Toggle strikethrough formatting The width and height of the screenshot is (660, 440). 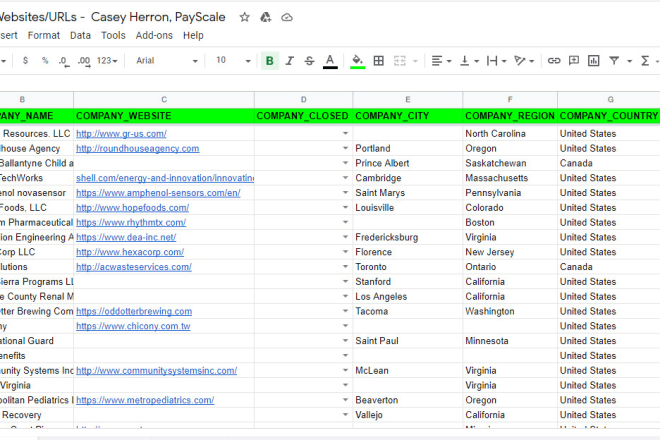[x=309, y=61]
